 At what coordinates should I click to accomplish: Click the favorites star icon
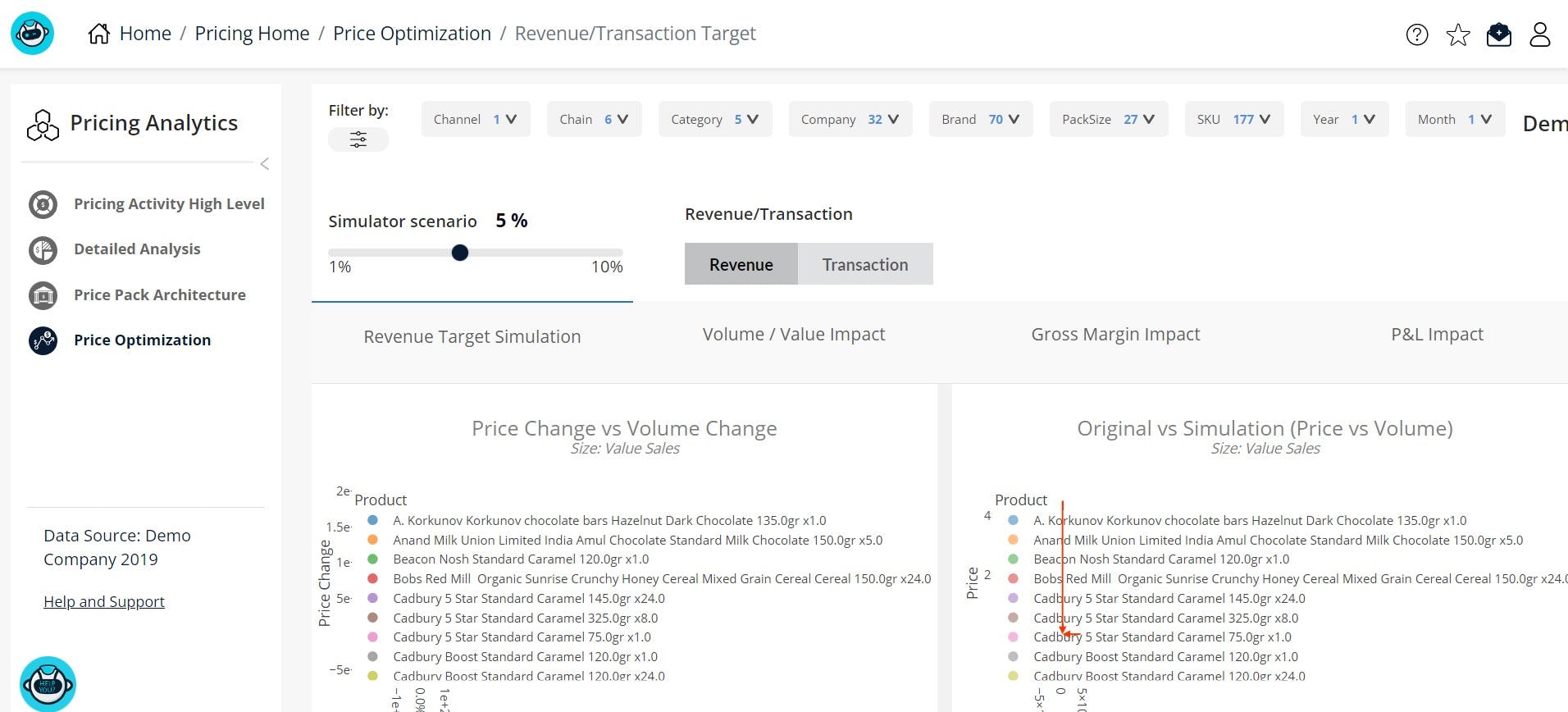(1457, 34)
